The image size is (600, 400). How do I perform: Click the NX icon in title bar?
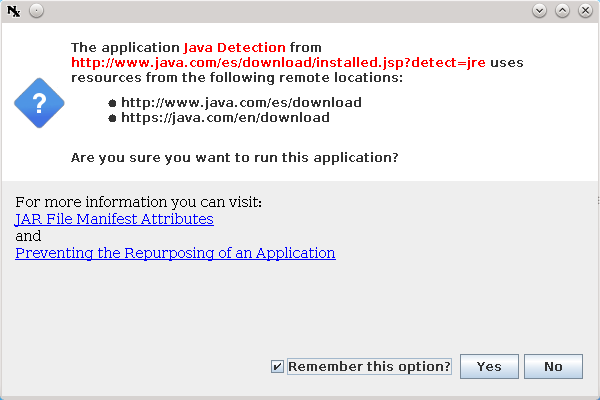[13, 11]
